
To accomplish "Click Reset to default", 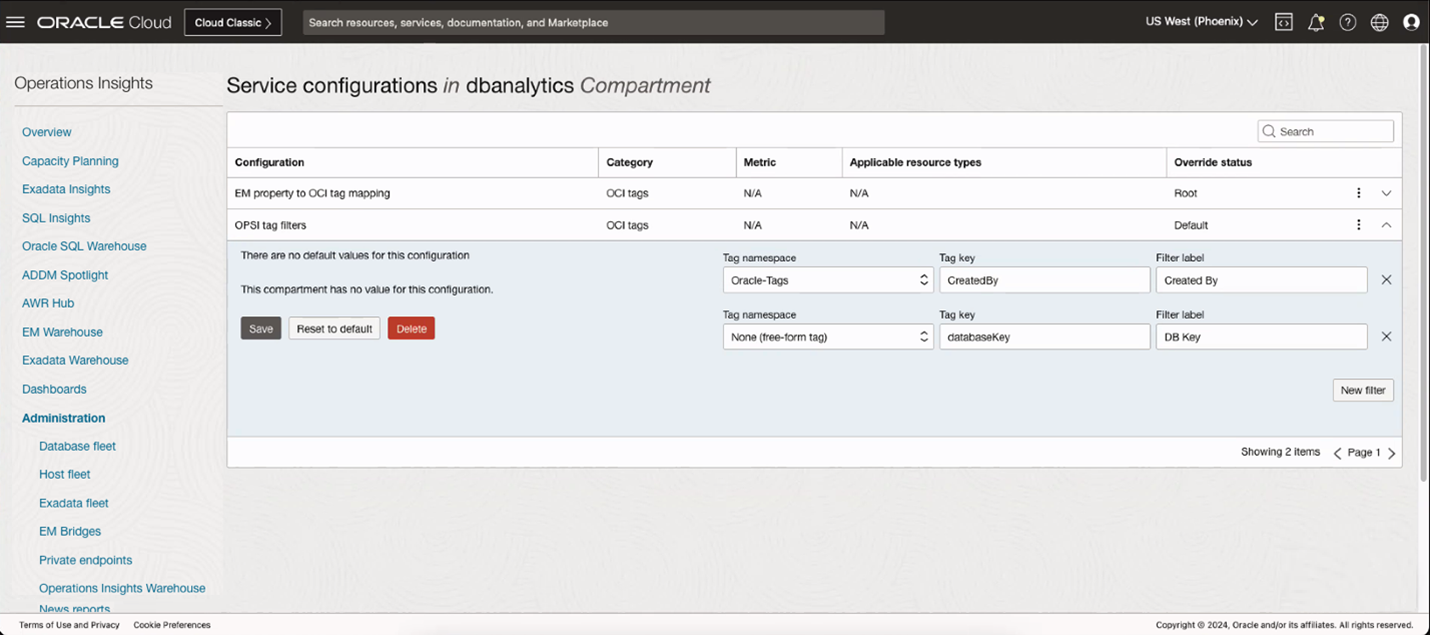I will coord(334,328).
